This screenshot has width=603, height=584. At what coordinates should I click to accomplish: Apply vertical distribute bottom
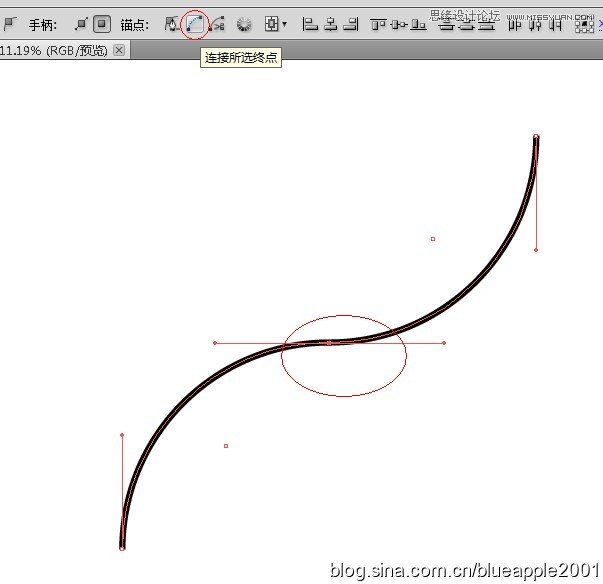[x=486, y=25]
